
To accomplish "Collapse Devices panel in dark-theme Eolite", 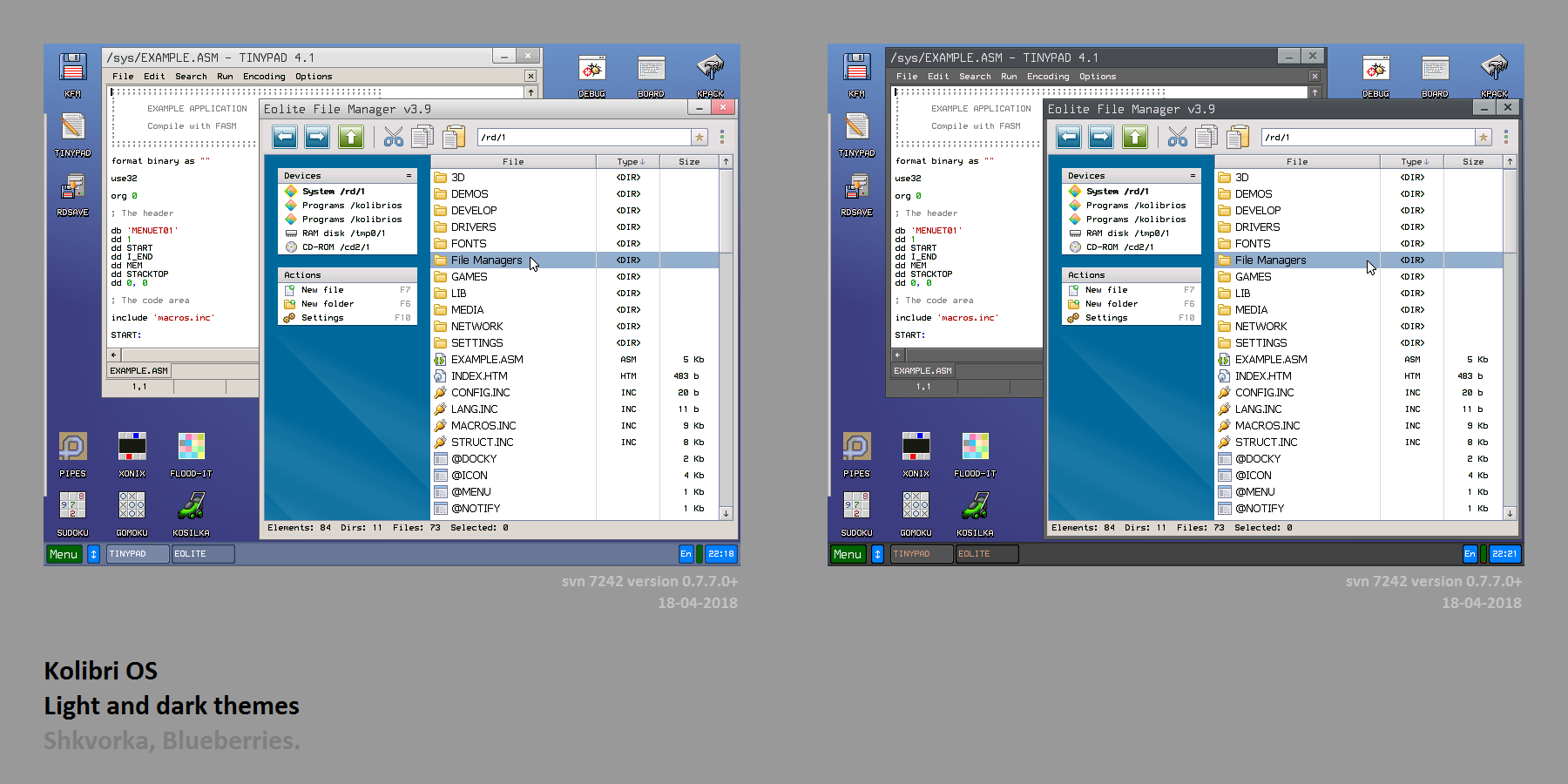I will tap(1193, 176).
